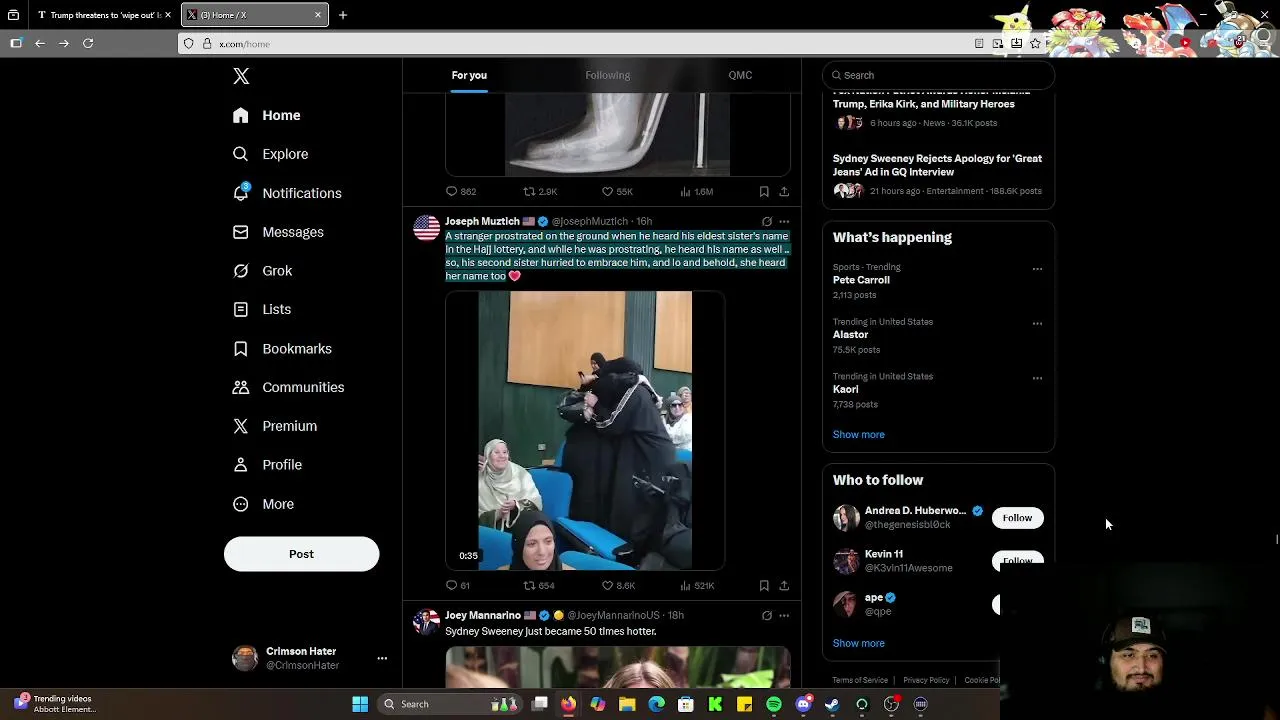Open Terms of Service link
The height and width of the screenshot is (720, 1280).
point(860,680)
